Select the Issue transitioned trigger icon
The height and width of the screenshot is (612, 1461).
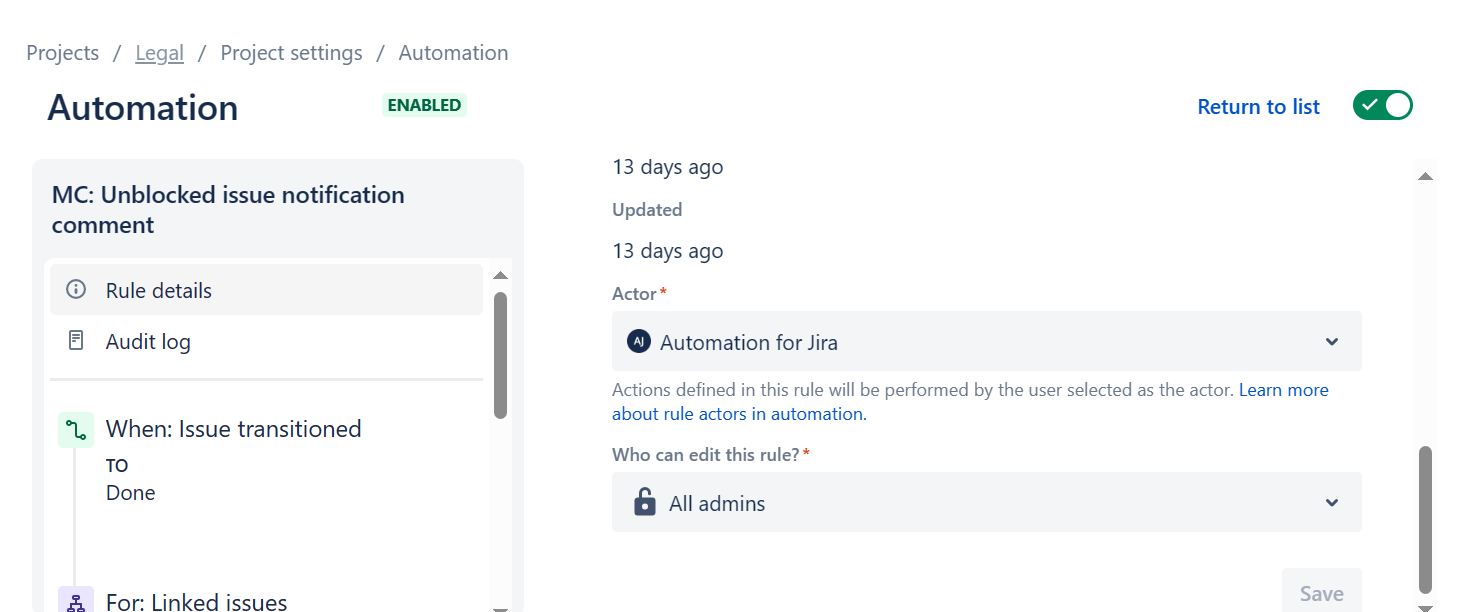pos(75,429)
